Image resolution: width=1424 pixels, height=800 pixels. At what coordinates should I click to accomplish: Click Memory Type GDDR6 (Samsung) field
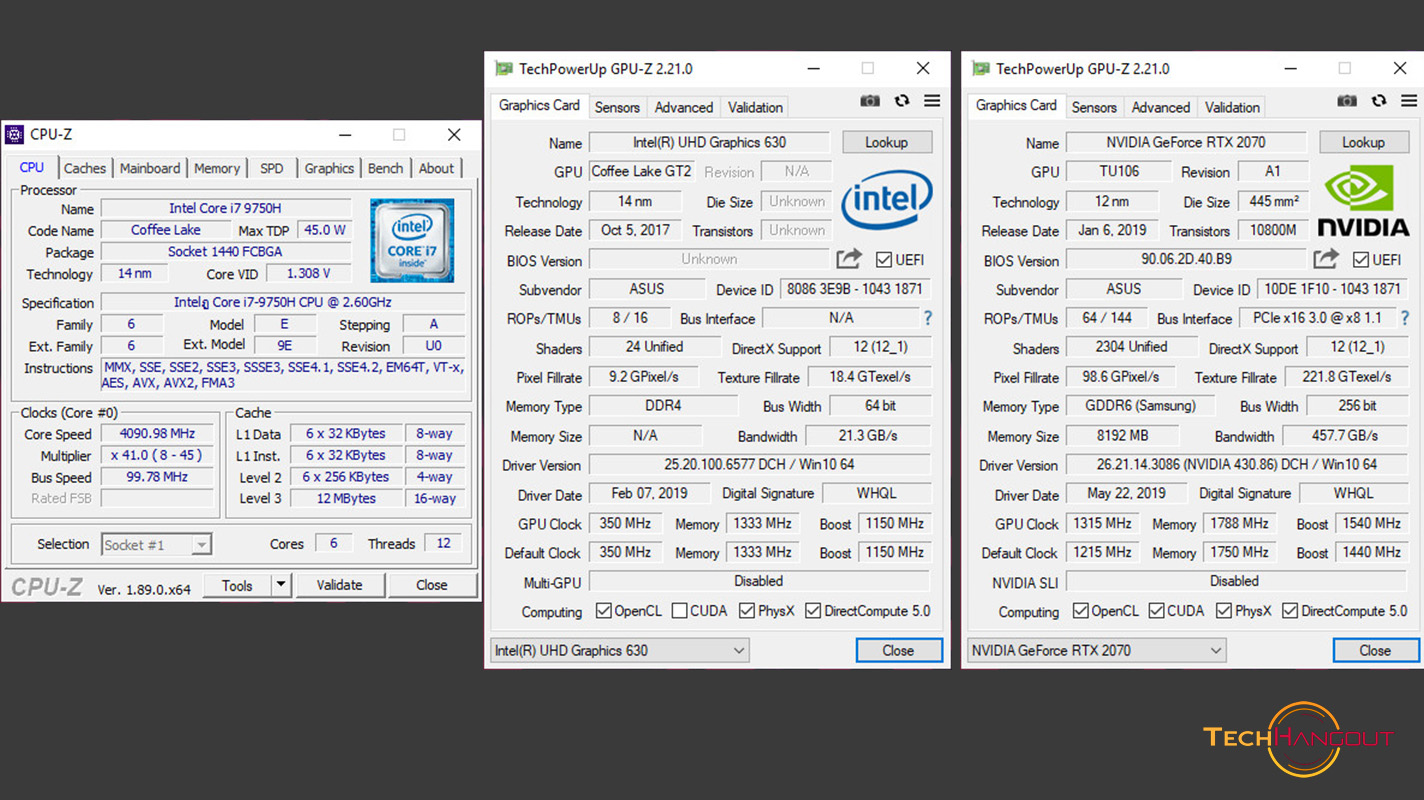click(x=1139, y=406)
